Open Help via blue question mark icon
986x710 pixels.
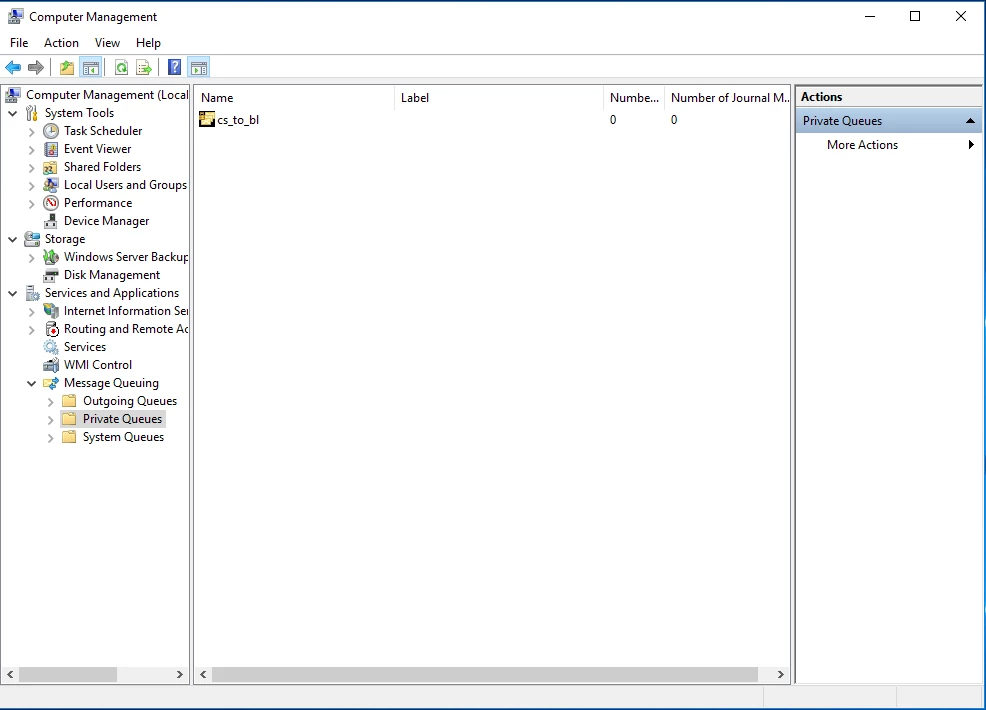click(x=175, y=67)
